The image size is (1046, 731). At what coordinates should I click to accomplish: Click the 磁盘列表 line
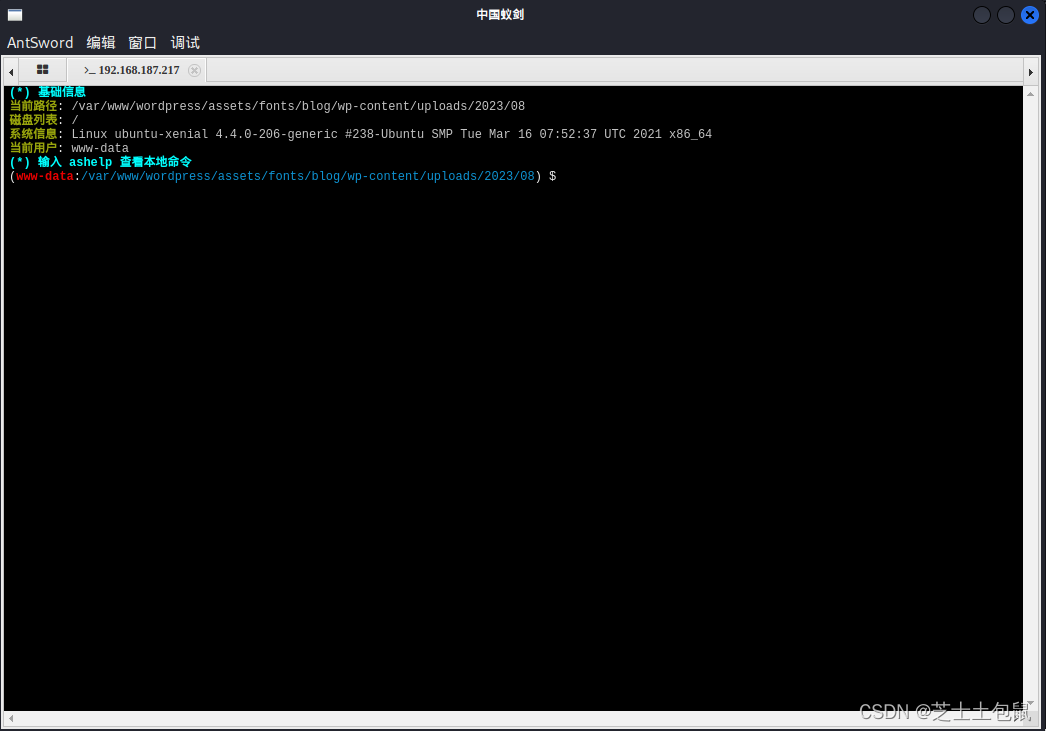(x=43, y=120)
